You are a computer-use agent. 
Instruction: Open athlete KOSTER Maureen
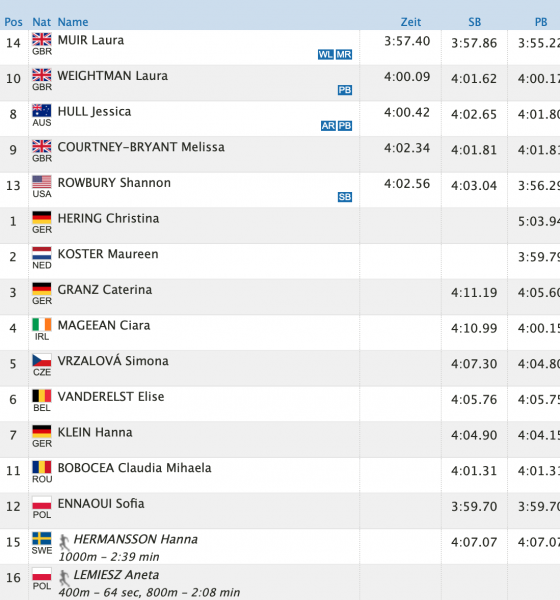pos(108,254)
